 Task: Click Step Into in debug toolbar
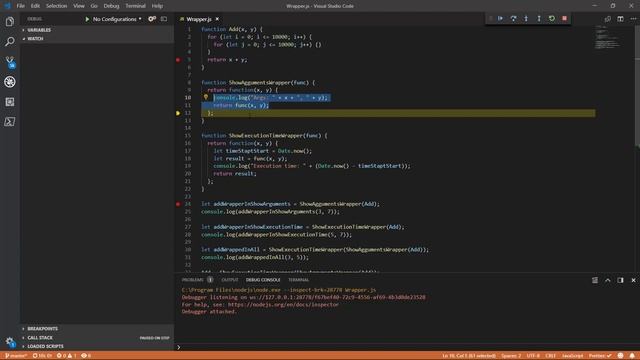point(526,18)
